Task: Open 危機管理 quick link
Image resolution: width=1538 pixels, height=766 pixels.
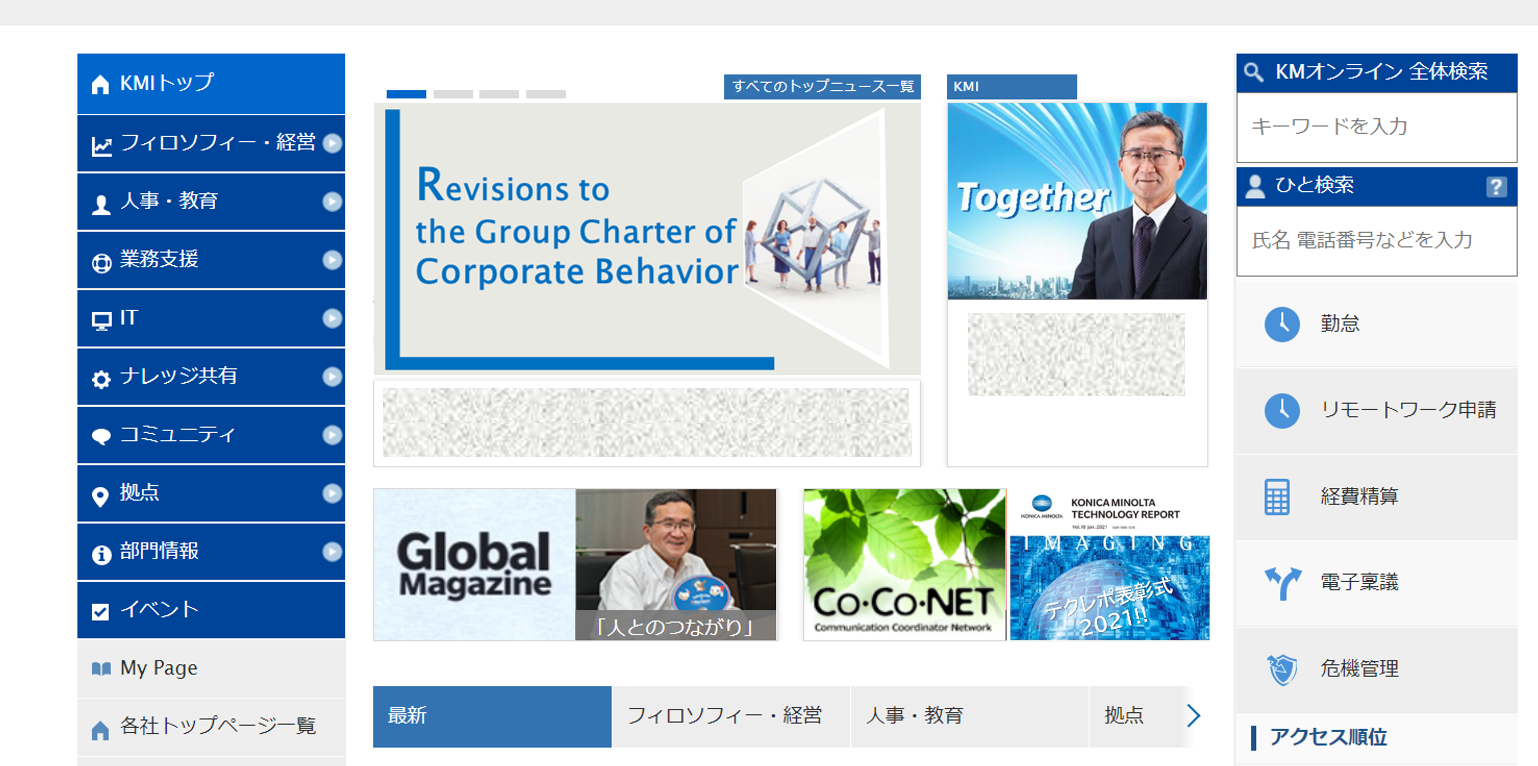Action: click(x=1376, y=669)
